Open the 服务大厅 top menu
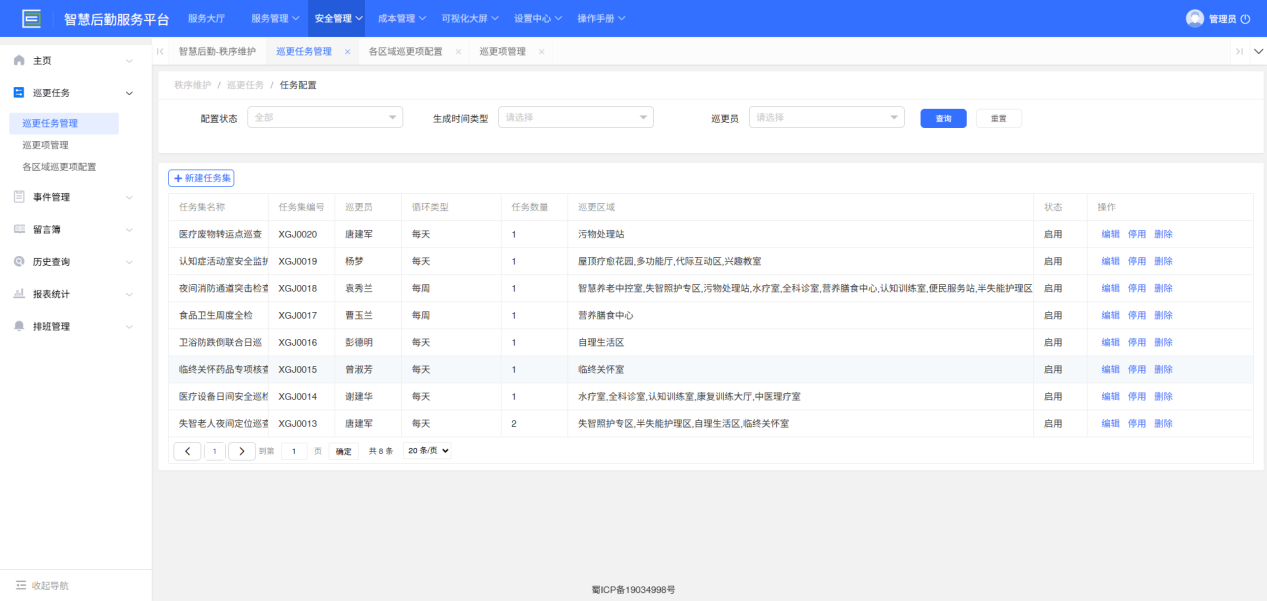Image resolution: width=1267 pixels, height=601 pixels. click(x=206, y=18)
